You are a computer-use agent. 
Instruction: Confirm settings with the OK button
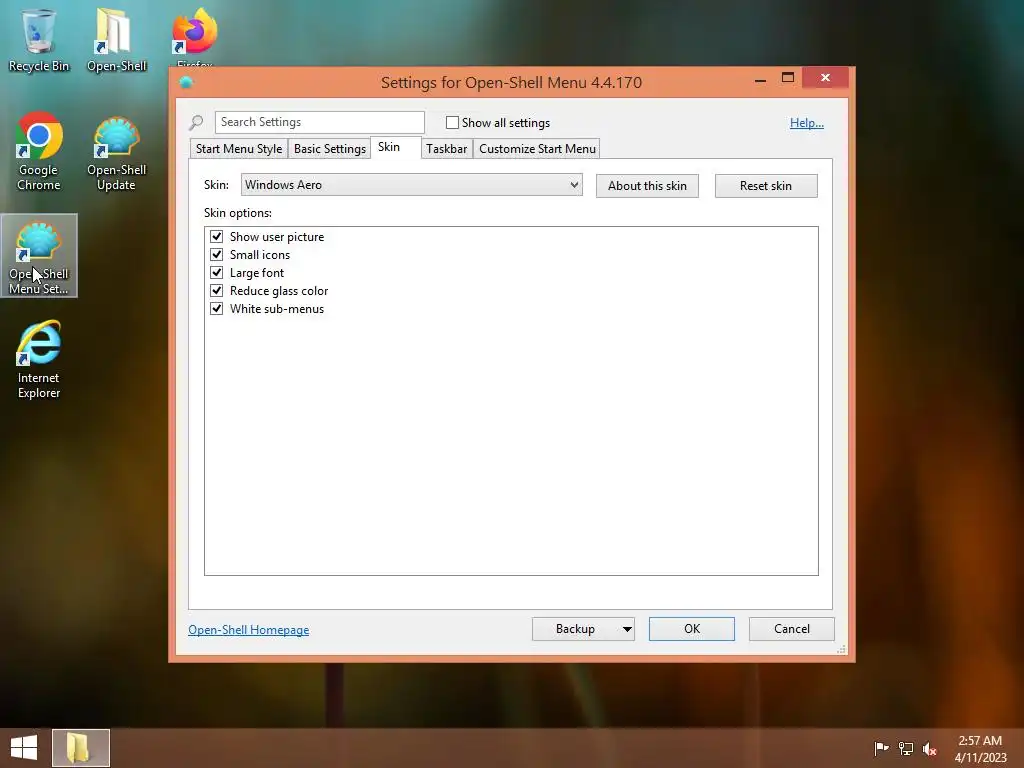coord(692,629)
